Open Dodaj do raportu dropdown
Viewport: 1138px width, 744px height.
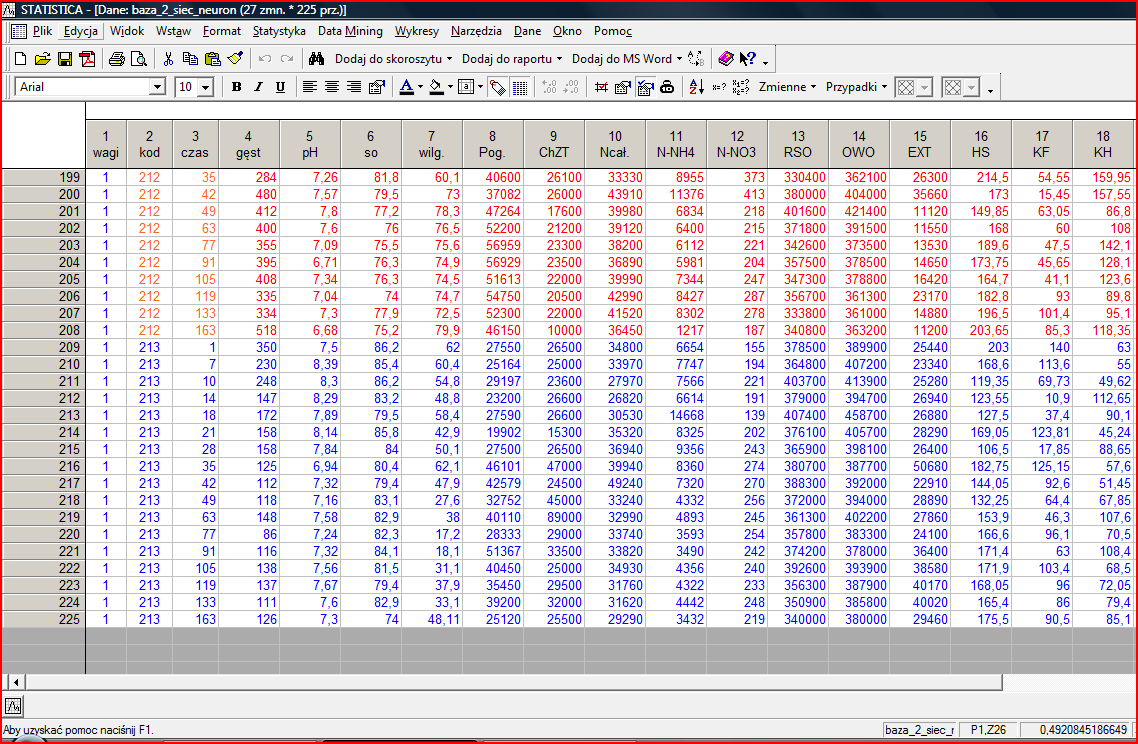pyautogui.click(x=512, y=59)
